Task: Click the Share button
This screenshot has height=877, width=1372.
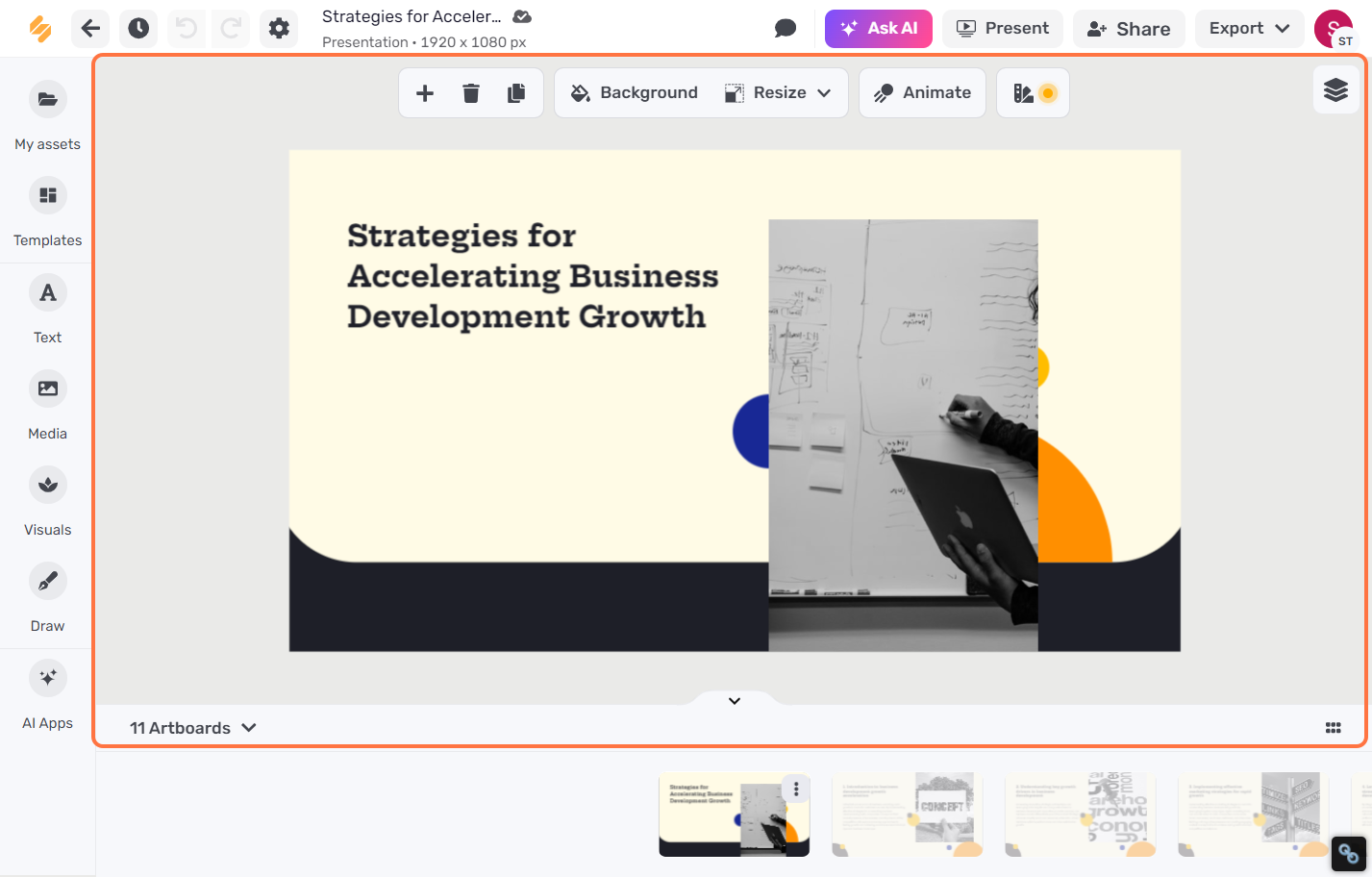Action: (x=1129, y=29)
